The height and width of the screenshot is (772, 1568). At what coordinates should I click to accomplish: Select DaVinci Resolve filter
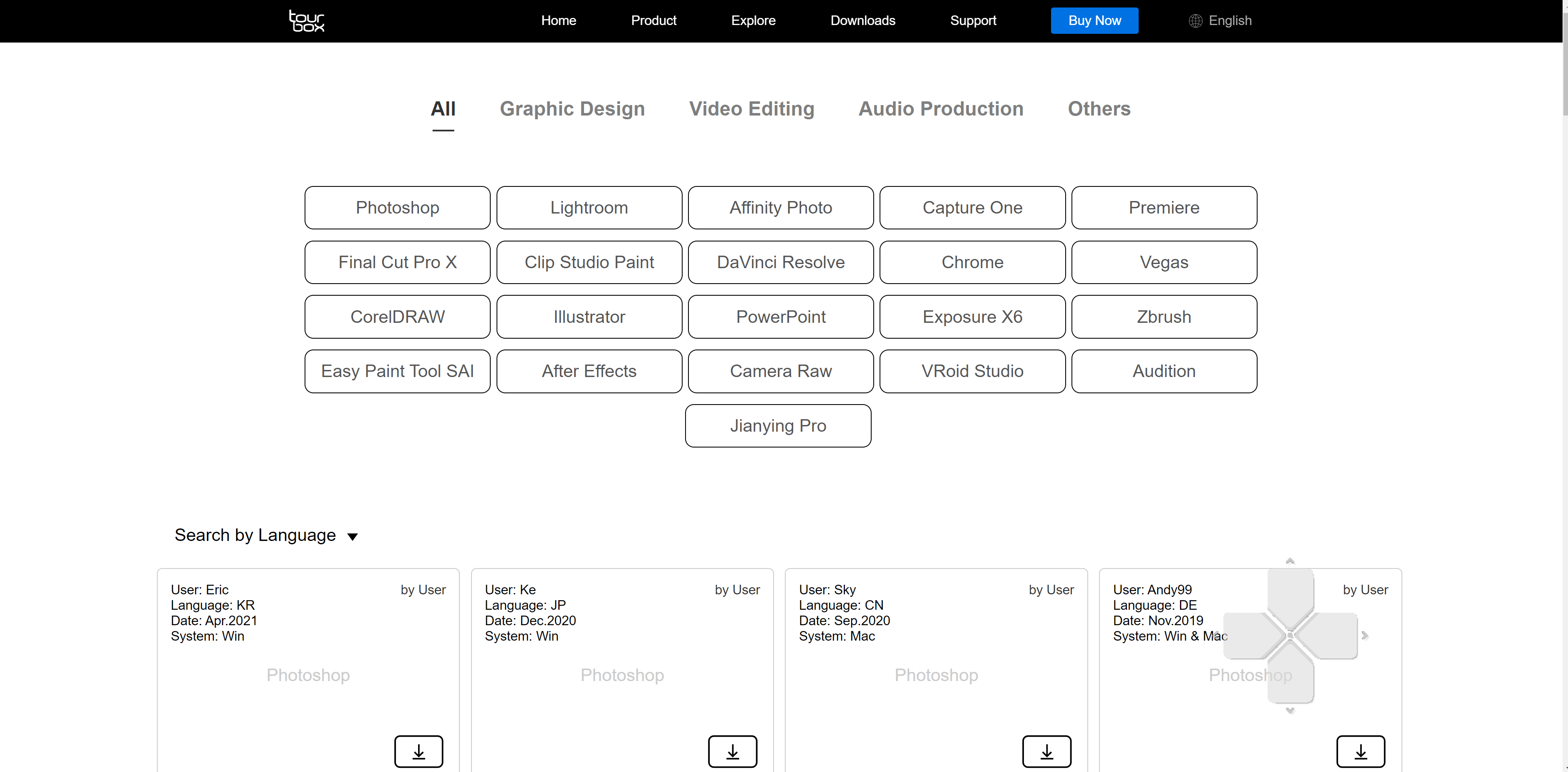tap(781, 262)
